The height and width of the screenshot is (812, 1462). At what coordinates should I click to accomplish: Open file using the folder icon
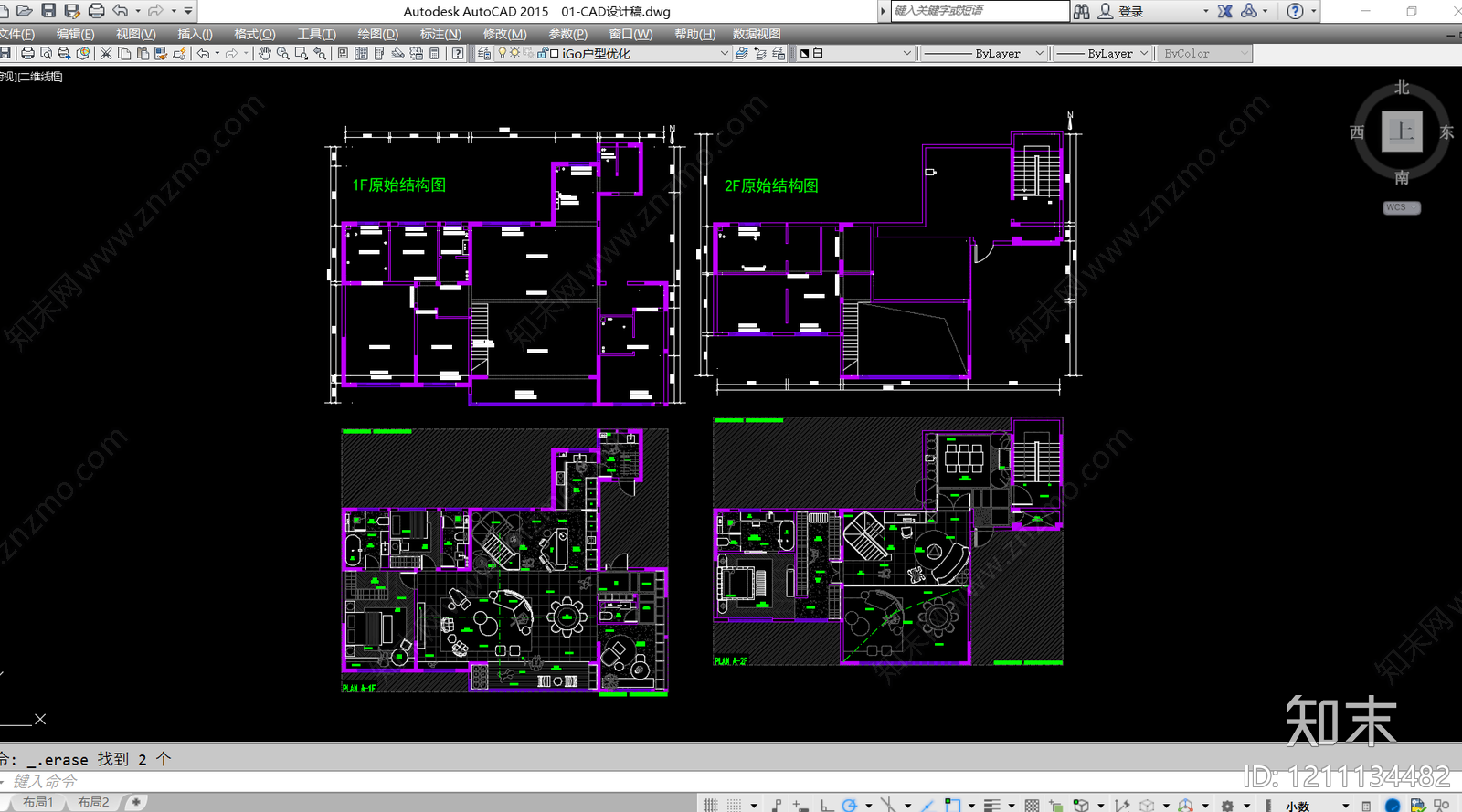pos(25,11)
